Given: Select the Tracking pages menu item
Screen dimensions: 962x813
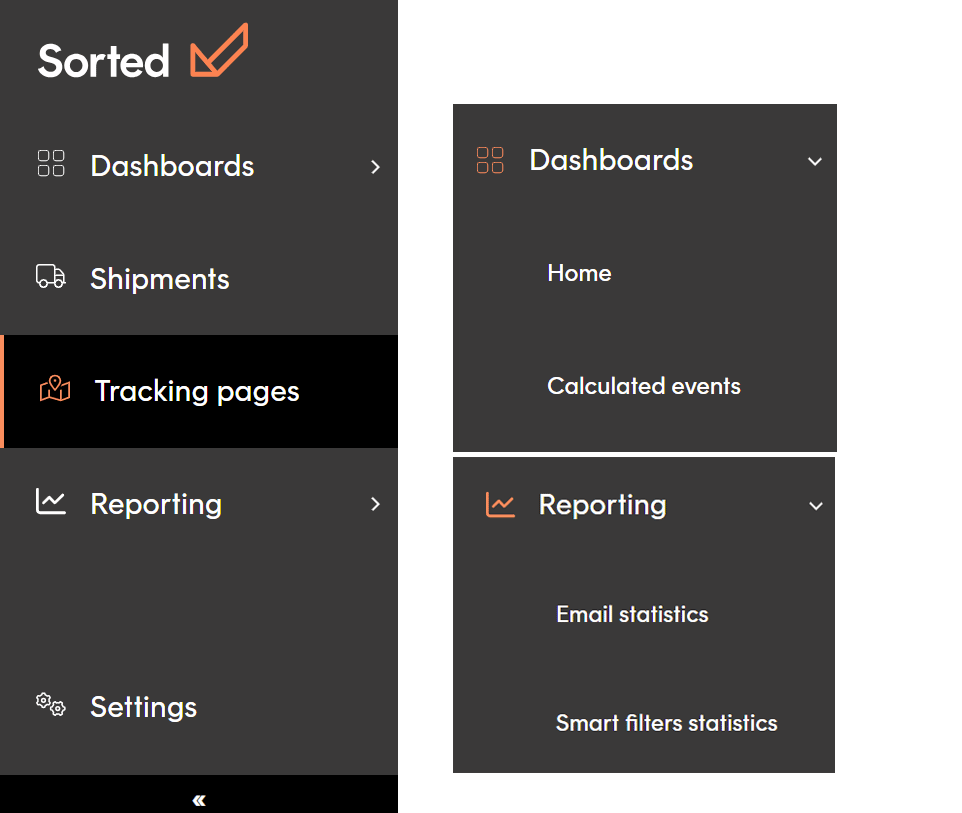Looking at the screenshot, I should 199,391.
